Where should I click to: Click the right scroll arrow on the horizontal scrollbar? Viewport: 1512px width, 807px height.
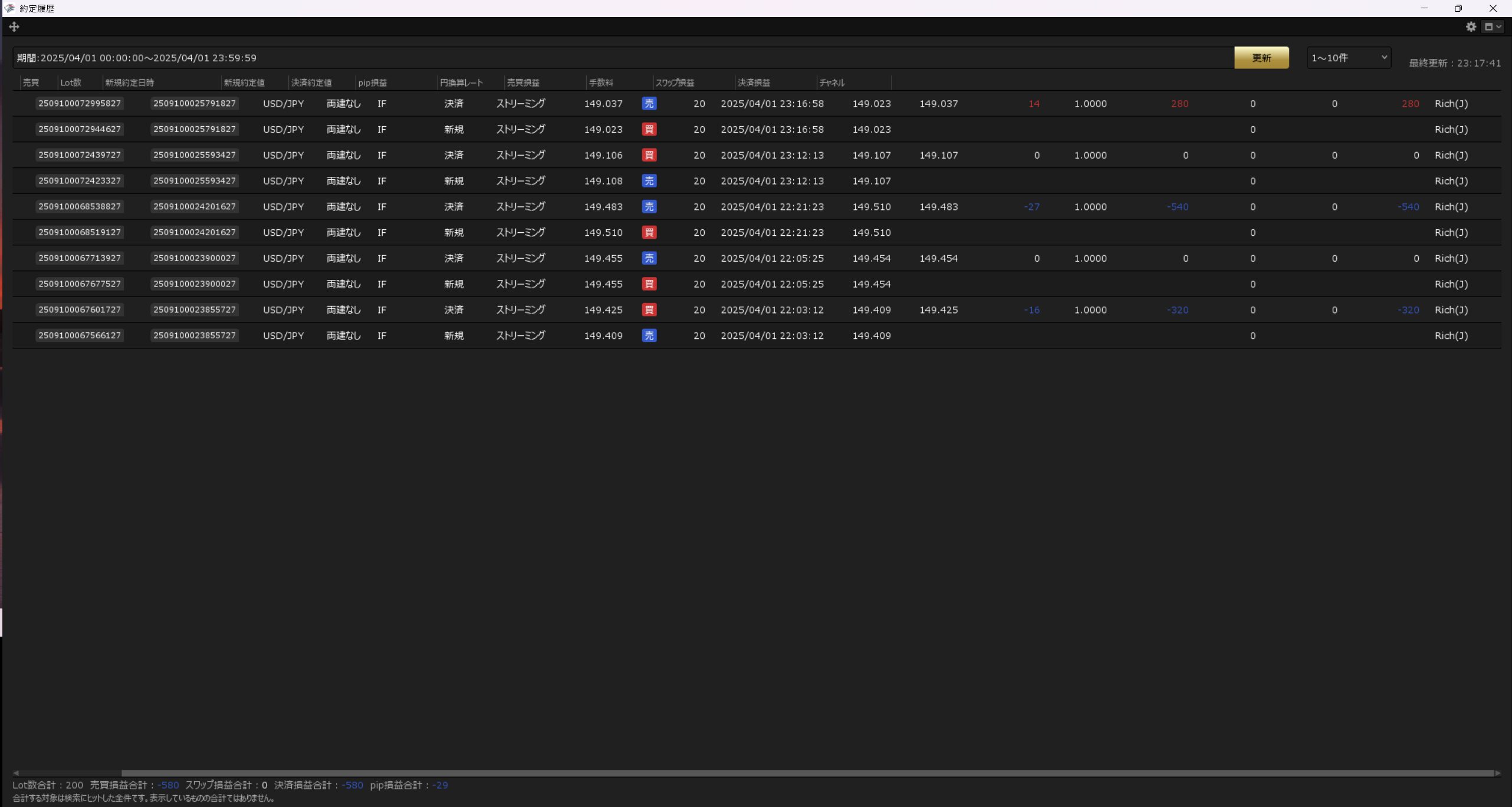1497,773
